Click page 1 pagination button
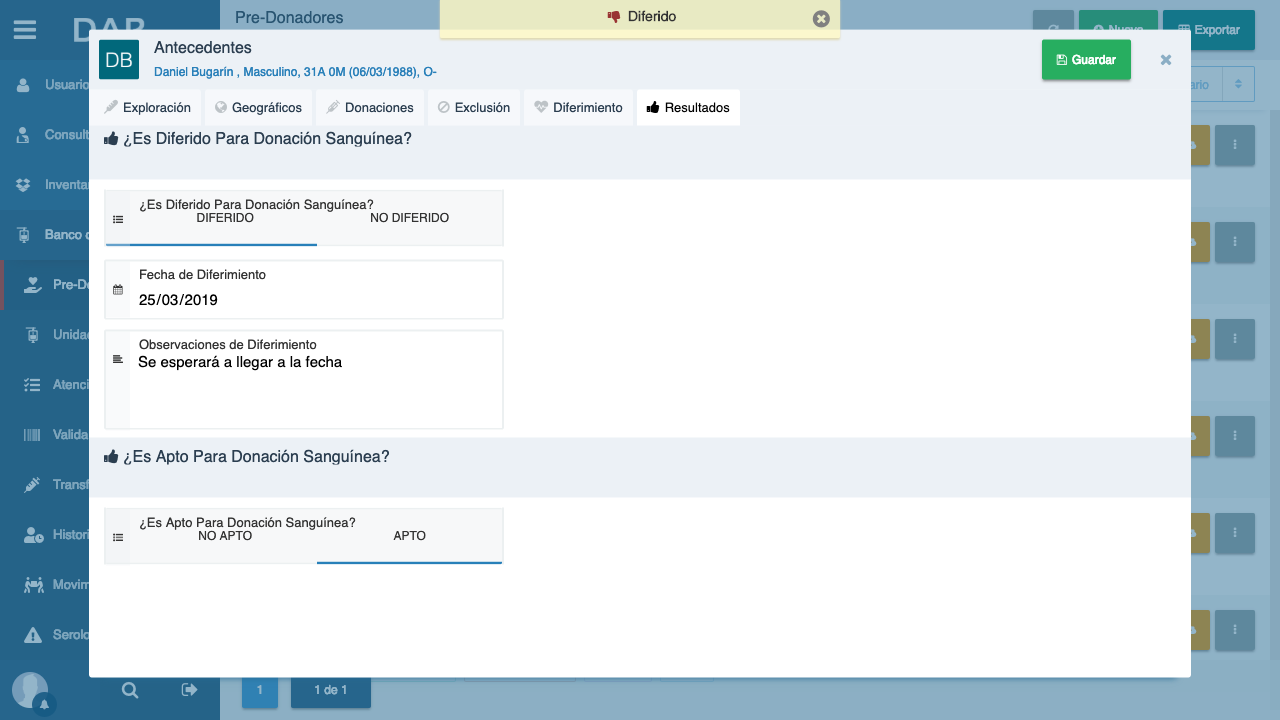1280x720 pixels. coord(260,690)
